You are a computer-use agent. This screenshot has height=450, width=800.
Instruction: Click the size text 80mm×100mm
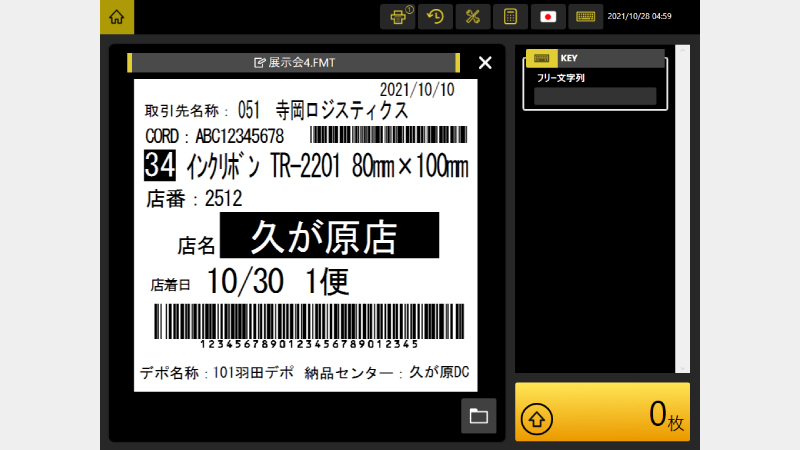pyautogui.click(x=410, y=166)
